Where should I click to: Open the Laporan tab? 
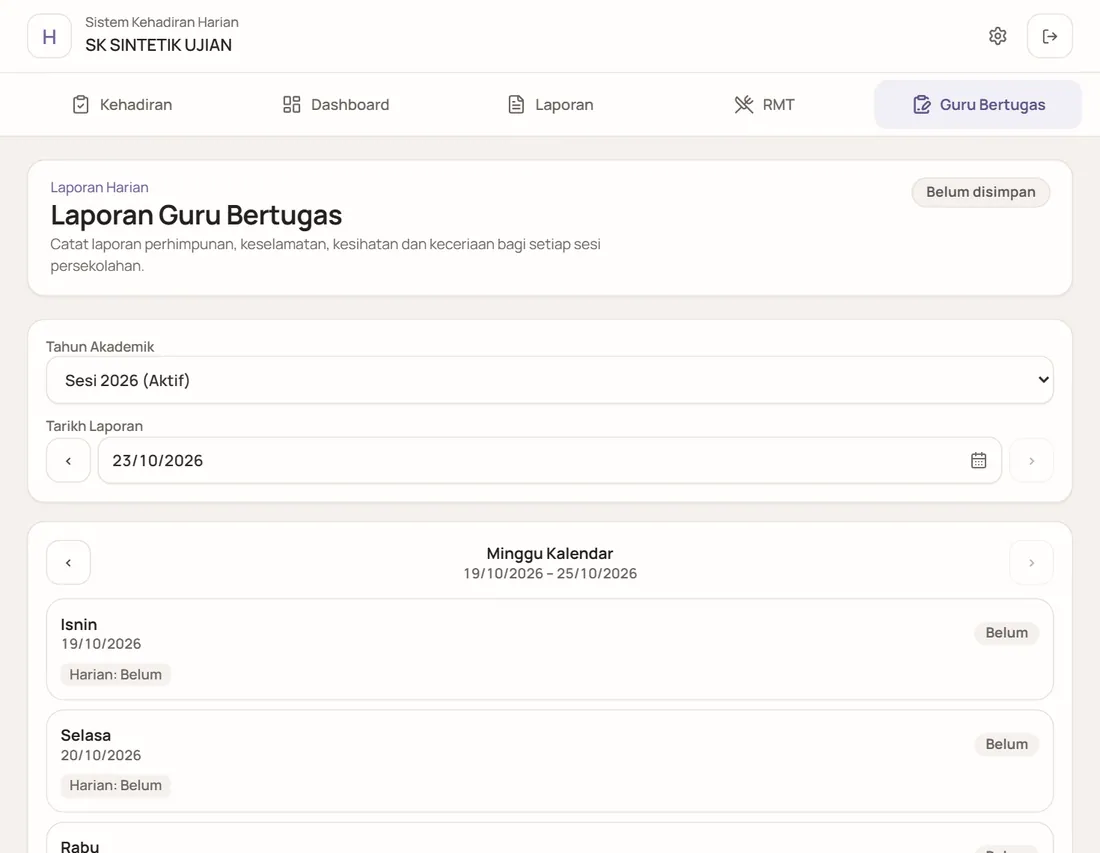pyautogui.click(x=550, y=105)
